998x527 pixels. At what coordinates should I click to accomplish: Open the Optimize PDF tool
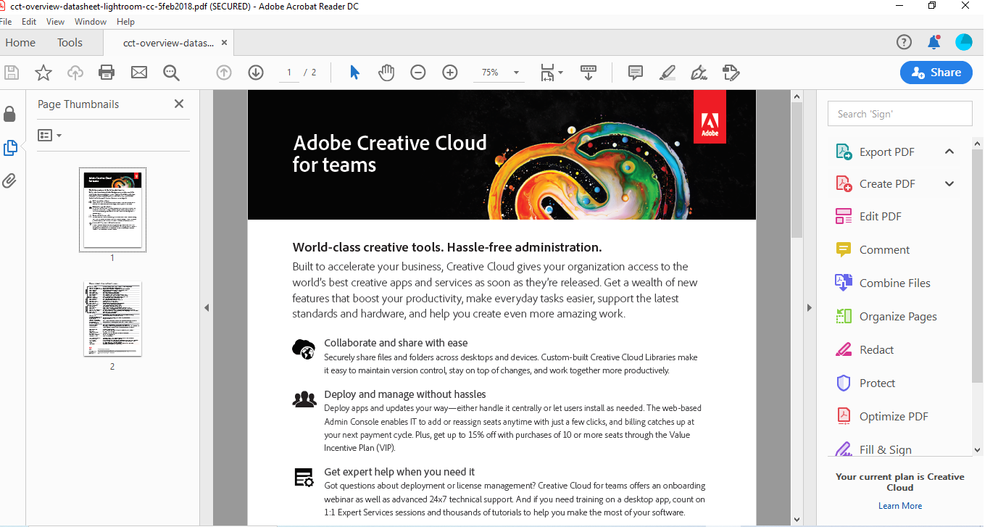click(x=882, y=416)
